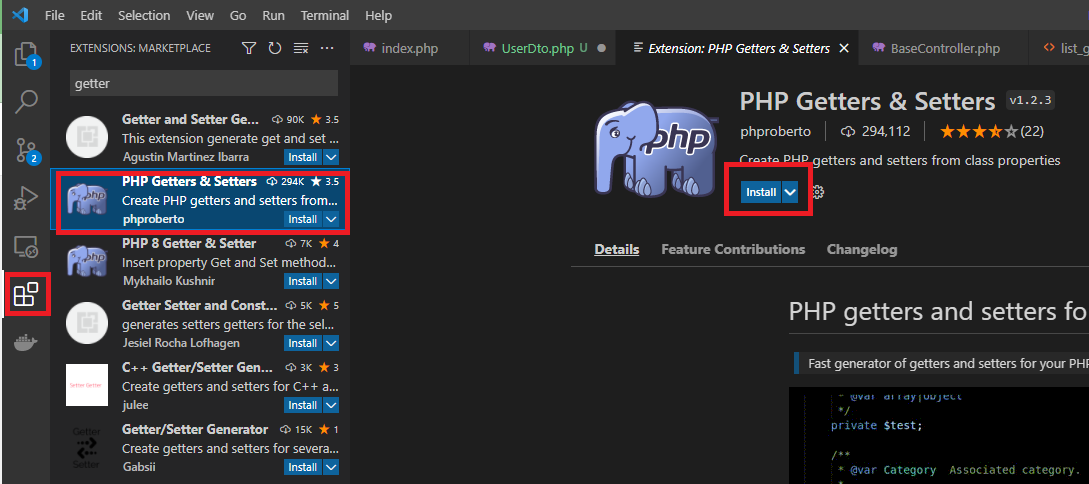Open Docker view in activity bar
The width and height of the screenshot is (1089, 484).
[x=26, y=342]
